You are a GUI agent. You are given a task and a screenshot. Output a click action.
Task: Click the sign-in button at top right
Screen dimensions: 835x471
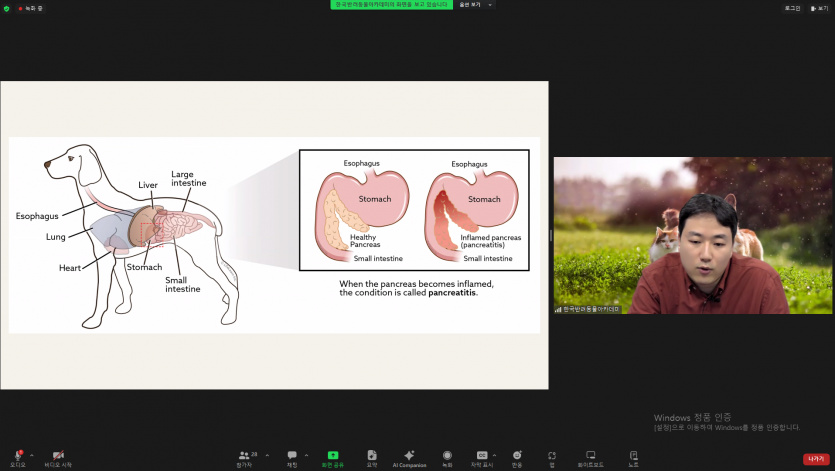coord(792,9)
